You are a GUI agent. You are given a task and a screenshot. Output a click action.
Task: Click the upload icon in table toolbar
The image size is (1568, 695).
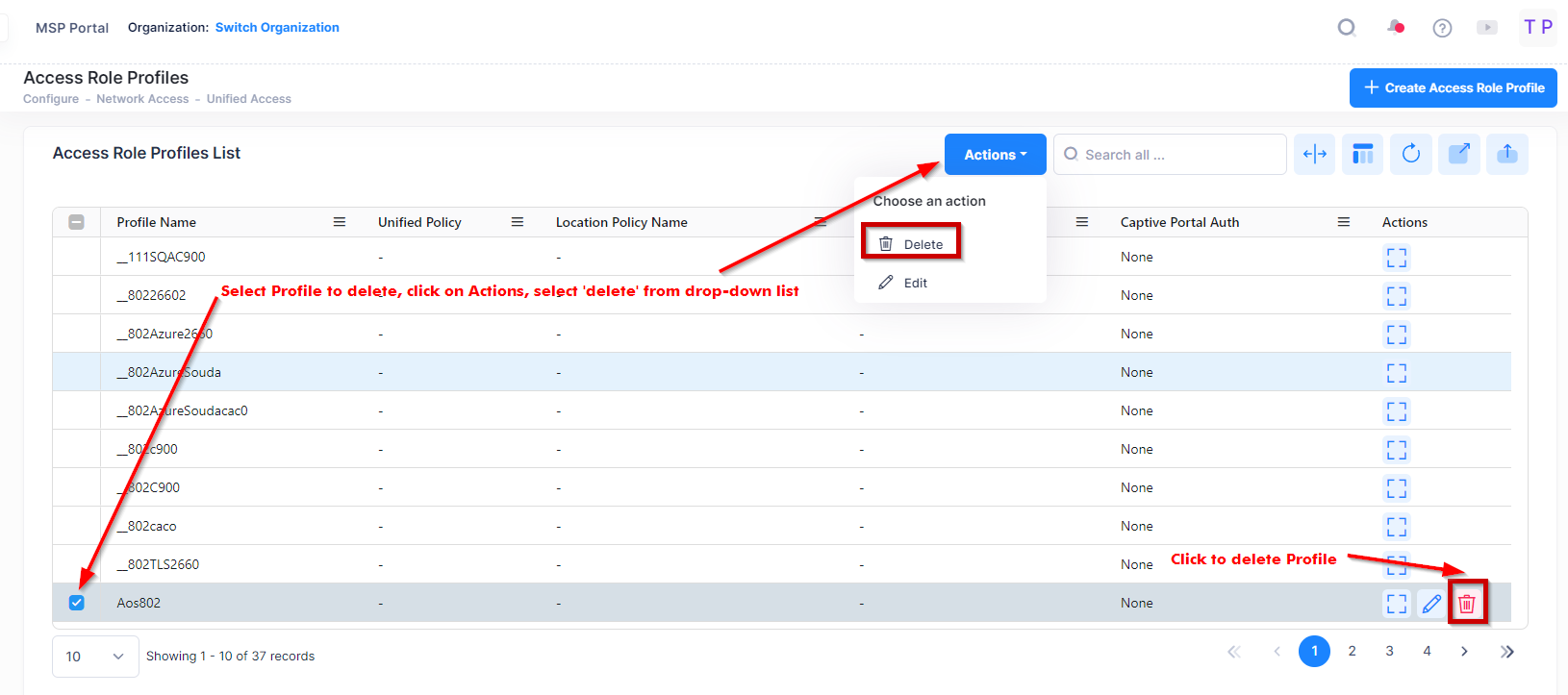click(1506, 154)
